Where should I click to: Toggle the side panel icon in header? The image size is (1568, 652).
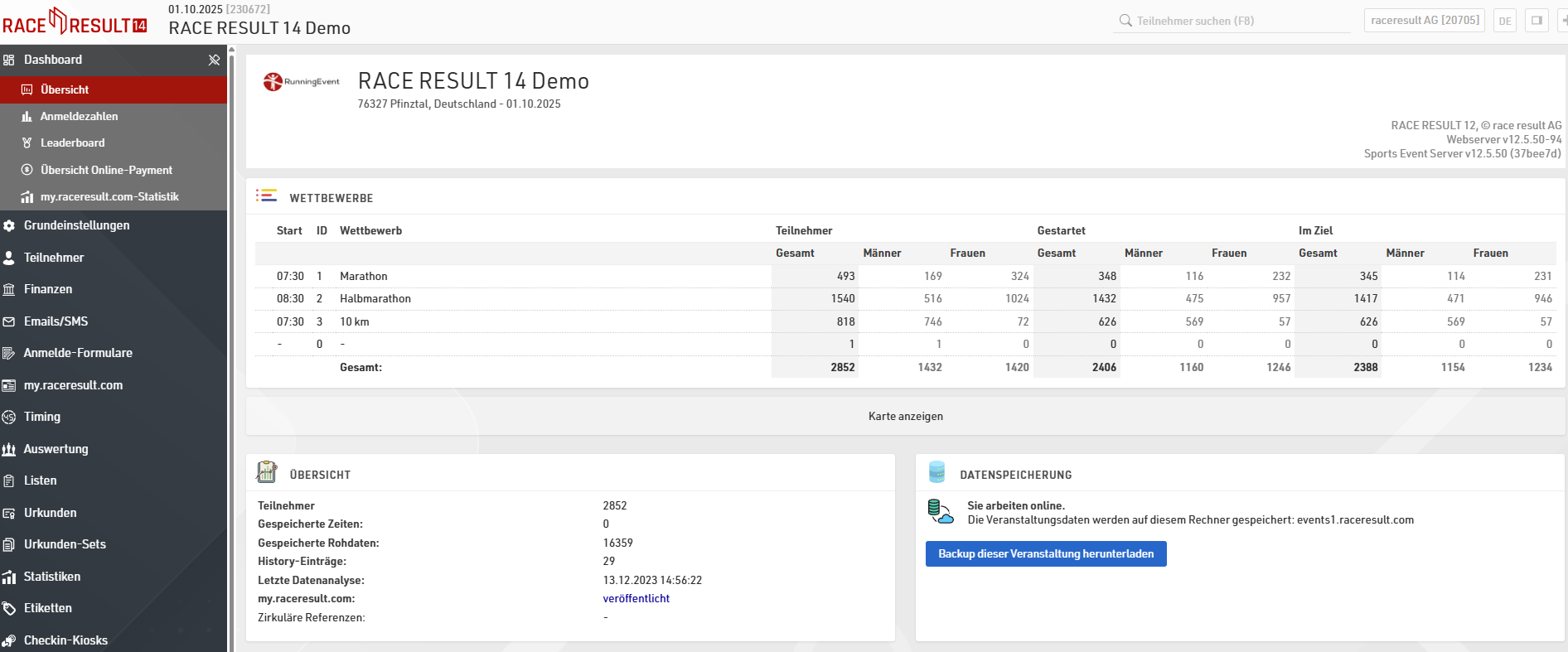(x=1537, y=21)
